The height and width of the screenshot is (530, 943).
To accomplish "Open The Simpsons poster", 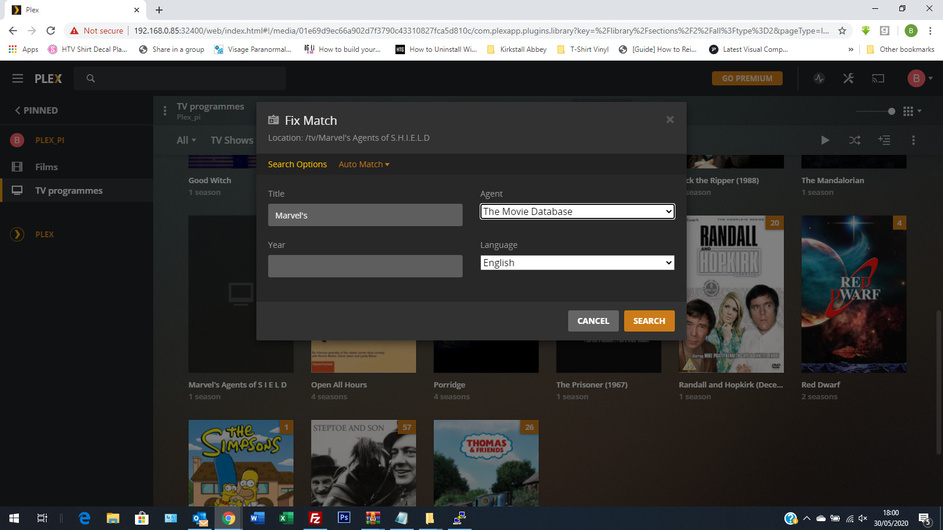I will [241, 463].
